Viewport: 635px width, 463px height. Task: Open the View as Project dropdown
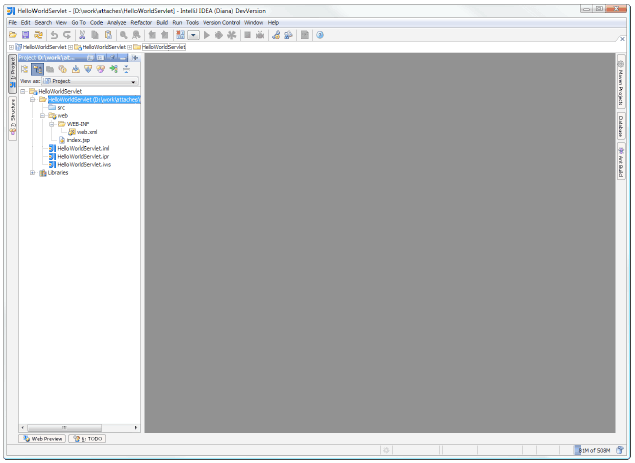pyautogui.click(x=90, y=81)
